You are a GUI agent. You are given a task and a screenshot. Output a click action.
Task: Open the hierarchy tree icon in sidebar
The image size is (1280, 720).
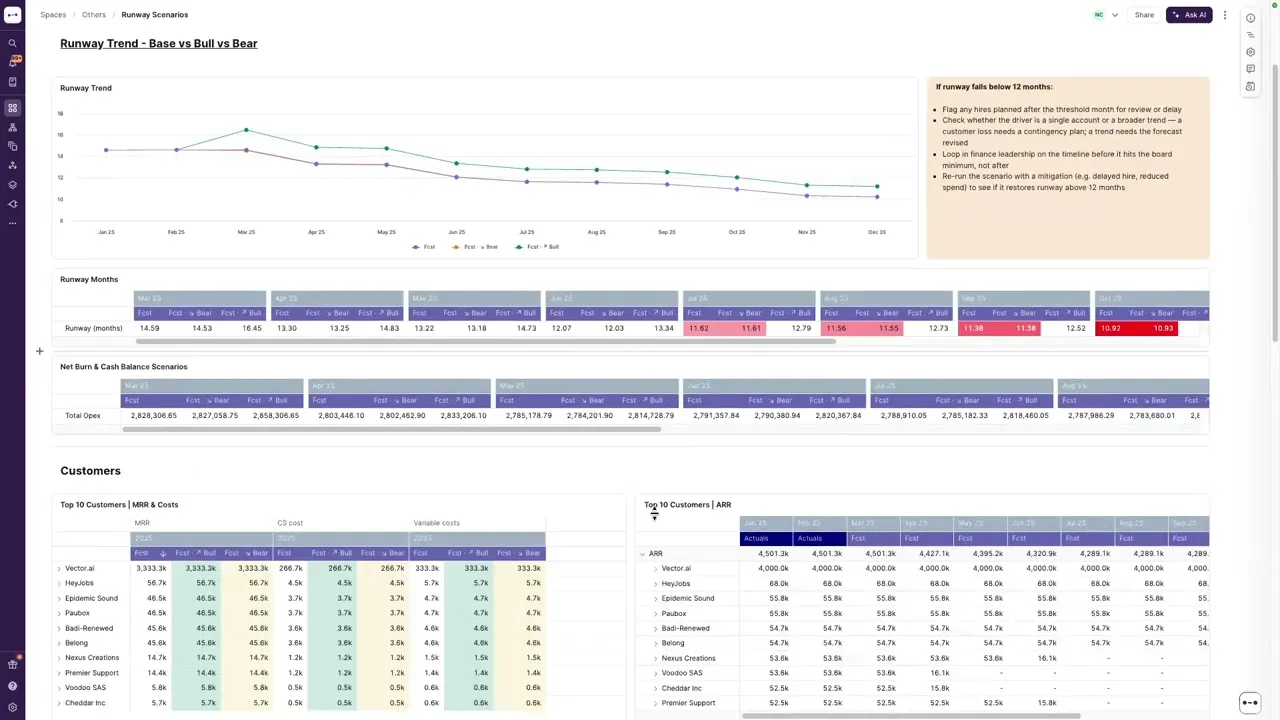click(12, 127)
